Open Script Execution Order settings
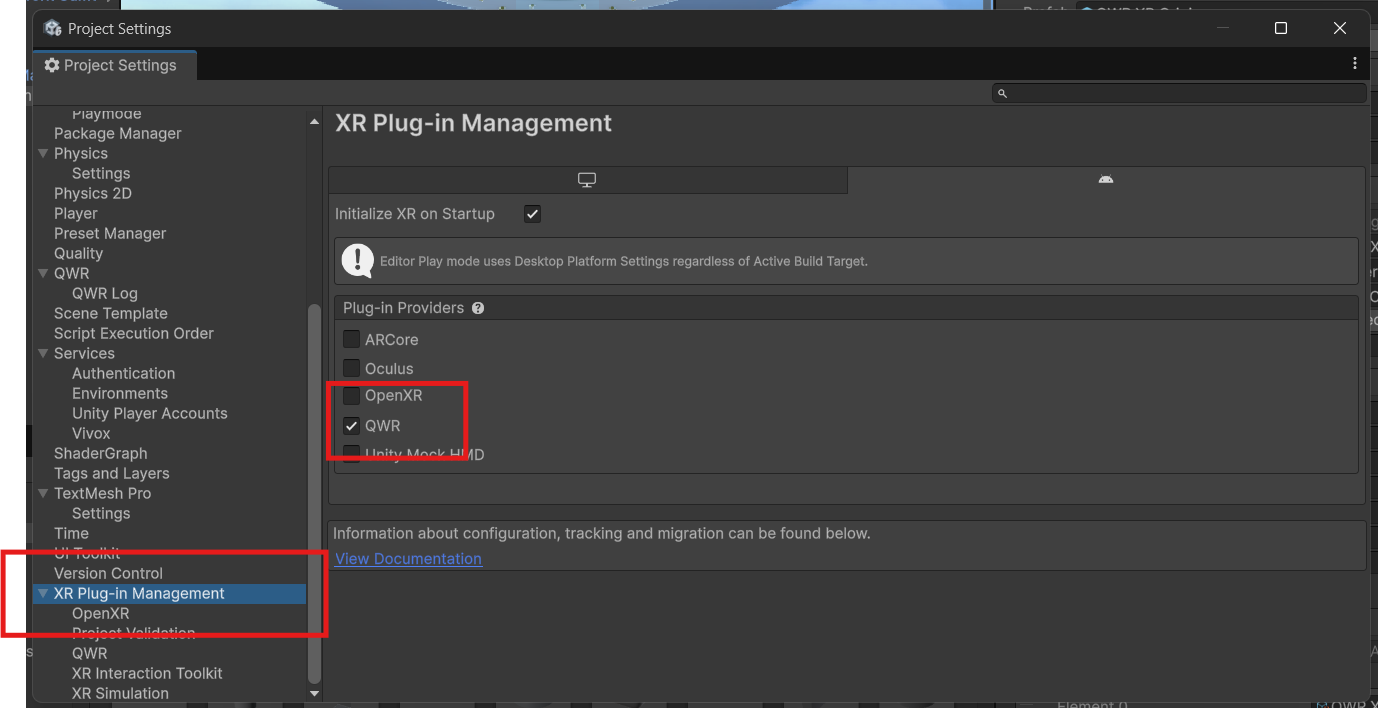 (x=134, y=333)
